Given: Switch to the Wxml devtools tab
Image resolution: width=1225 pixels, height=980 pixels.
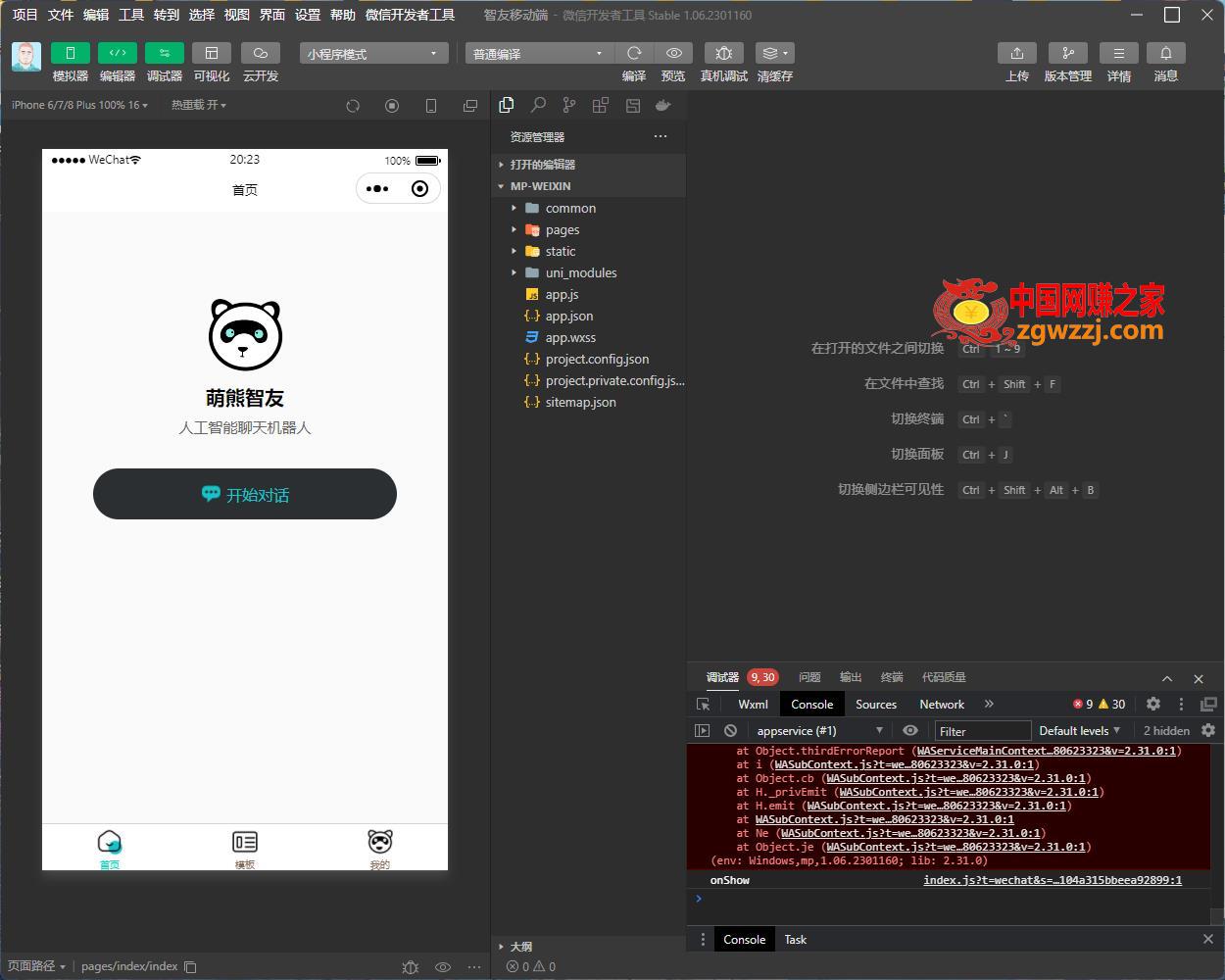Looking at the screenshot, I should 753,704.
